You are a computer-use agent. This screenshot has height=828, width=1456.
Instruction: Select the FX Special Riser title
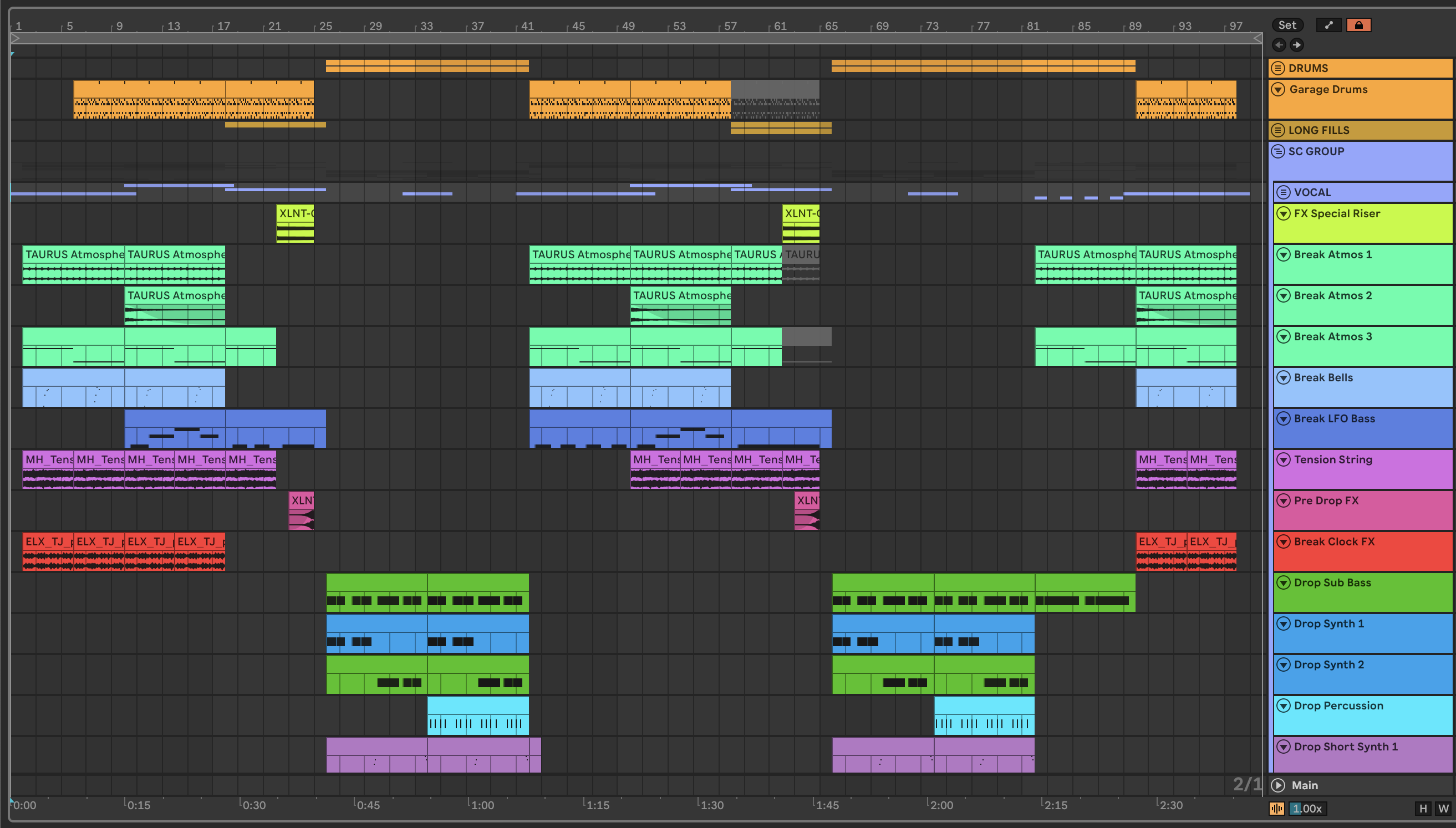(x=1337, y=213)
